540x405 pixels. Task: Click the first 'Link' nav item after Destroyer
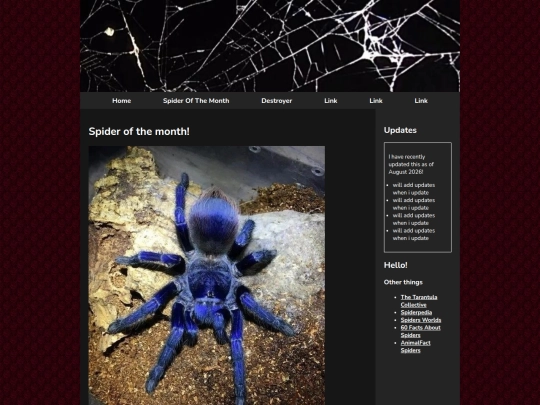tap(331, 101)
